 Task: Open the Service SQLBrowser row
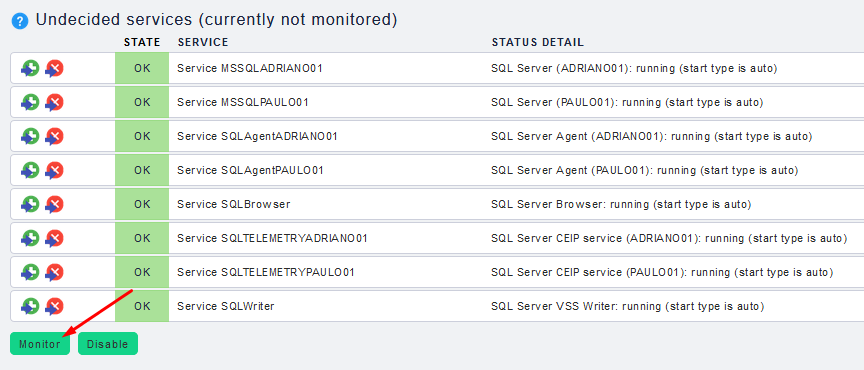coord(437,205)
